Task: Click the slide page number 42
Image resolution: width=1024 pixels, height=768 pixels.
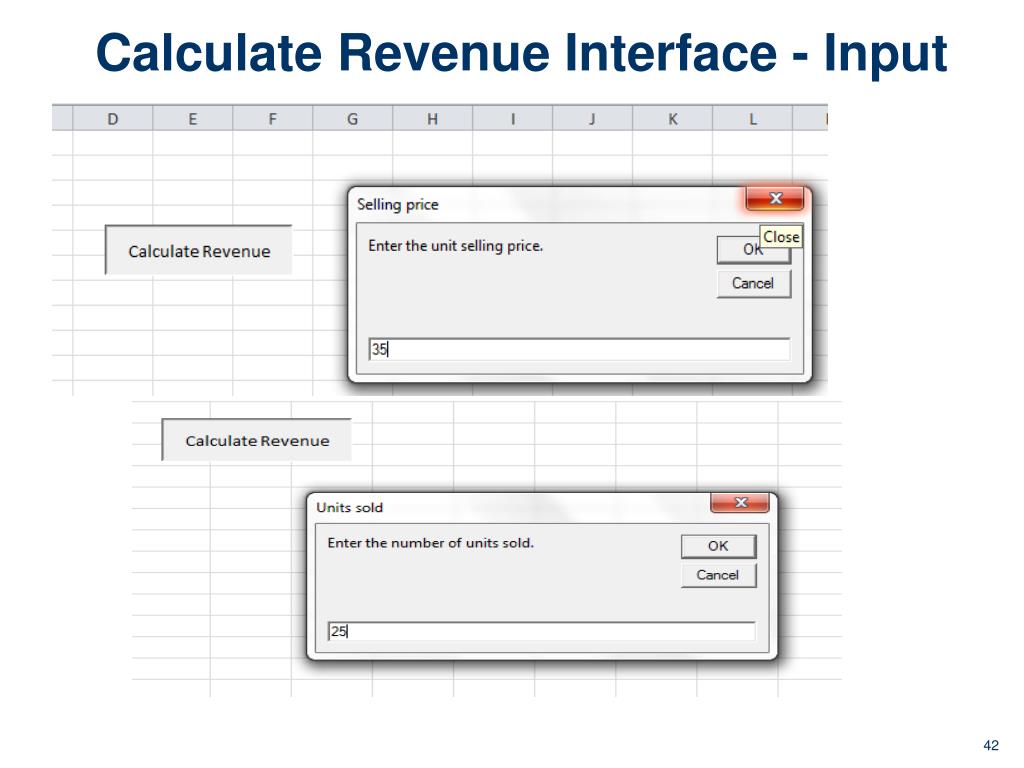Action: [x=991, y=745]
